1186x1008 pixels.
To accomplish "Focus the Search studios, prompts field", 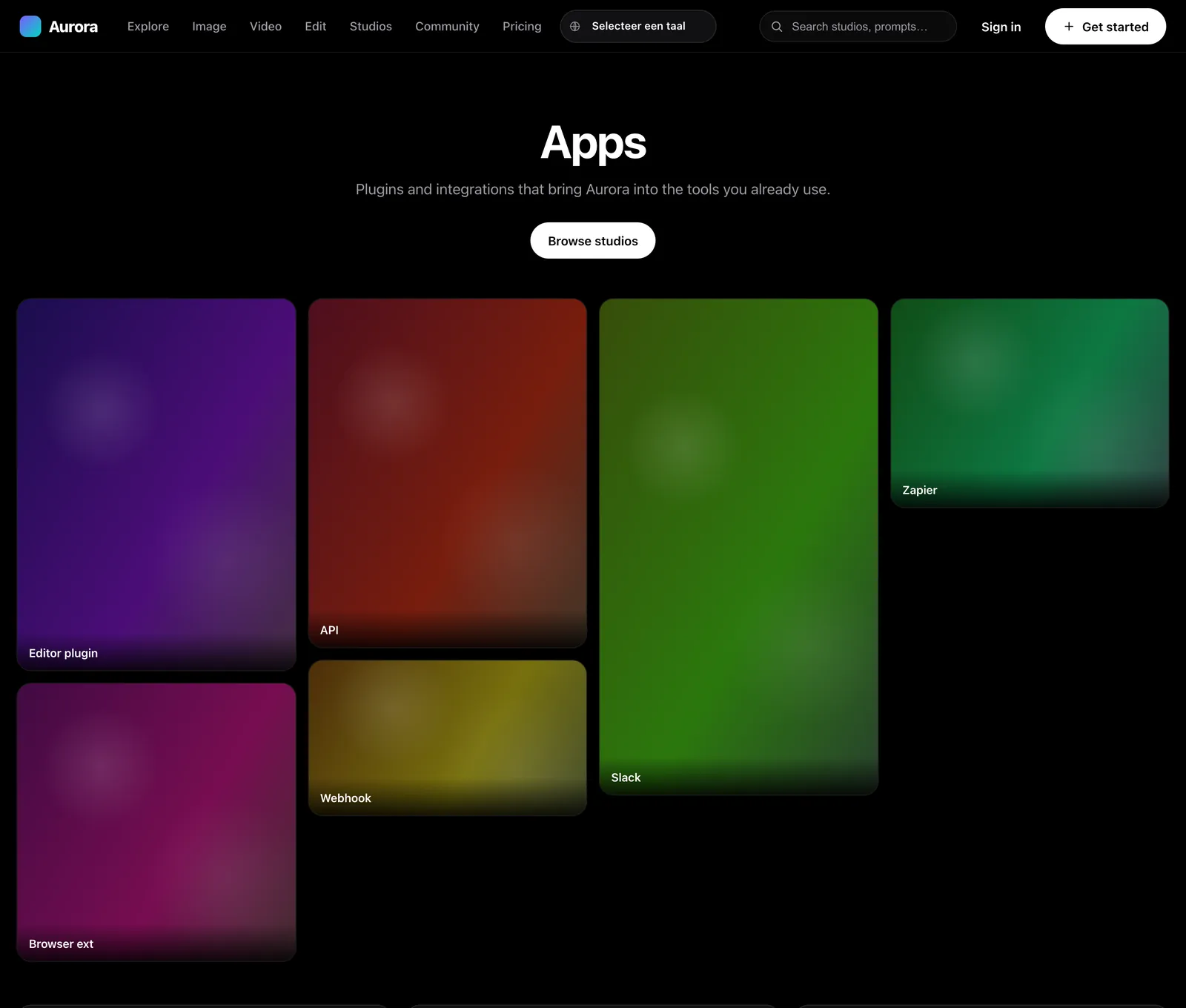I will [x=858, y=27].
